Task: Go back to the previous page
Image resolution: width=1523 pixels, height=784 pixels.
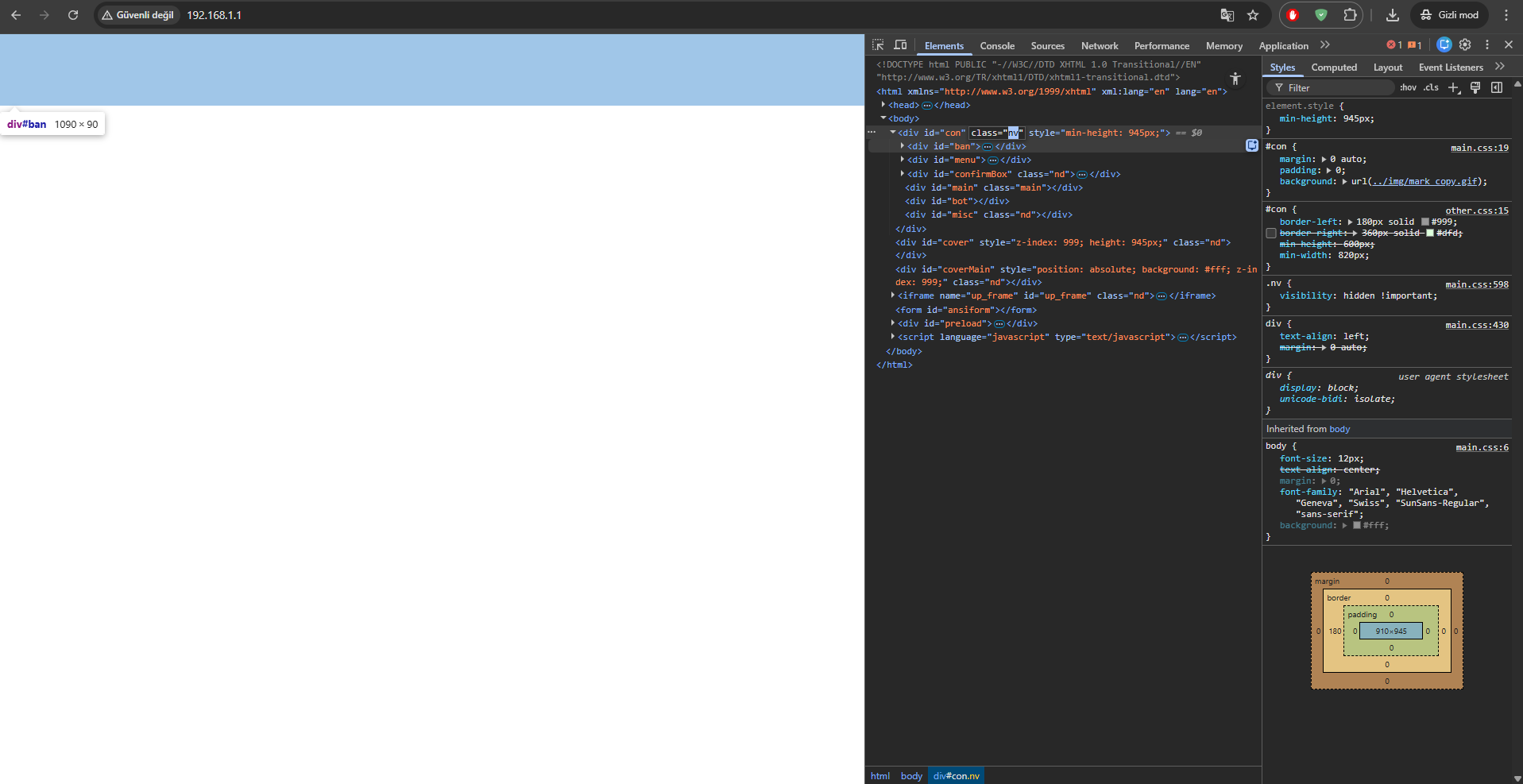Action: tap(16, 15)
